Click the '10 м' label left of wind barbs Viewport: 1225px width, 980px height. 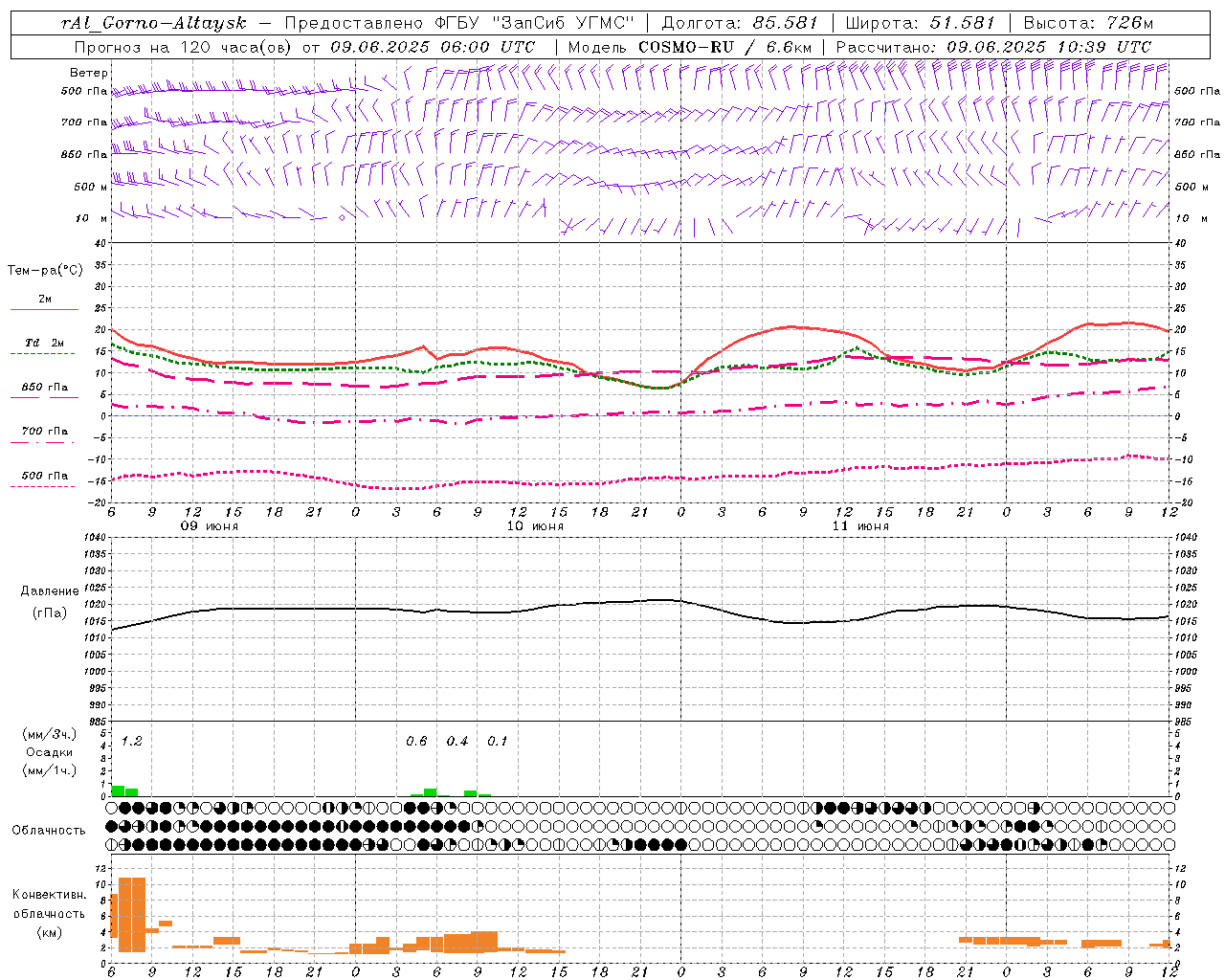point(93,218)
